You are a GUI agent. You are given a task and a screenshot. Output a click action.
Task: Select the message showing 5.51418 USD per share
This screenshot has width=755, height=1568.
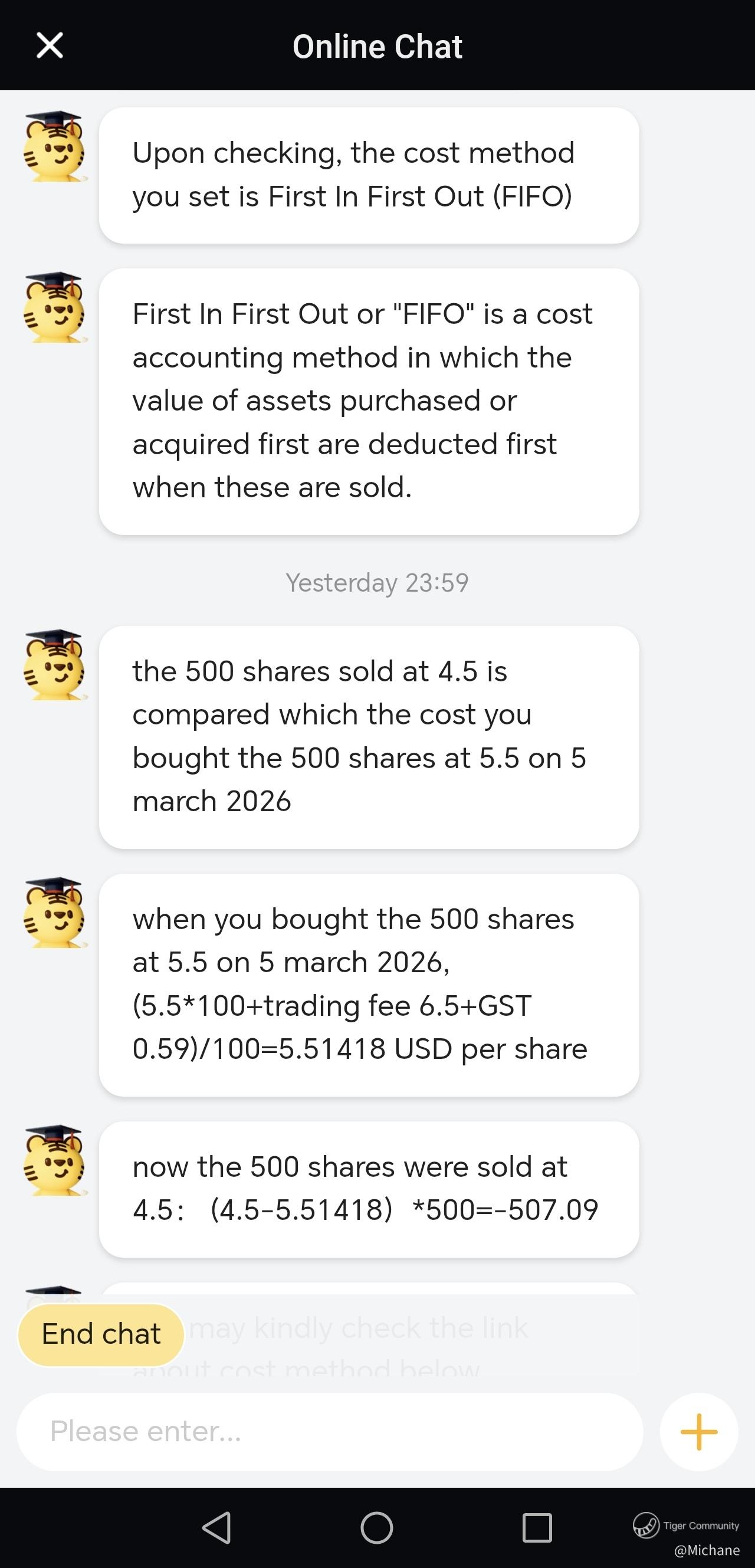pos(369,985)
